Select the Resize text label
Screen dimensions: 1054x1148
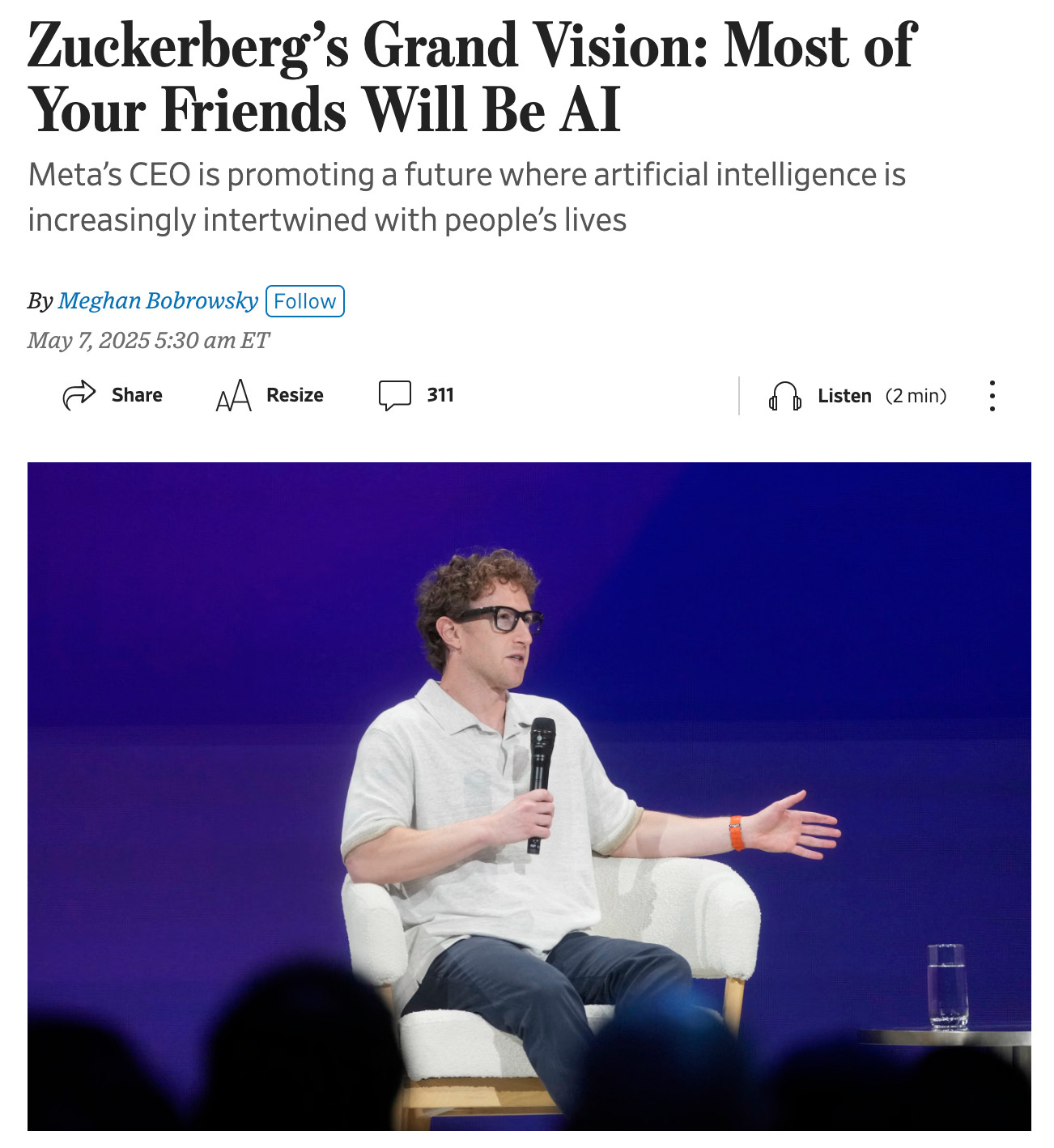(x=295, y=395)
